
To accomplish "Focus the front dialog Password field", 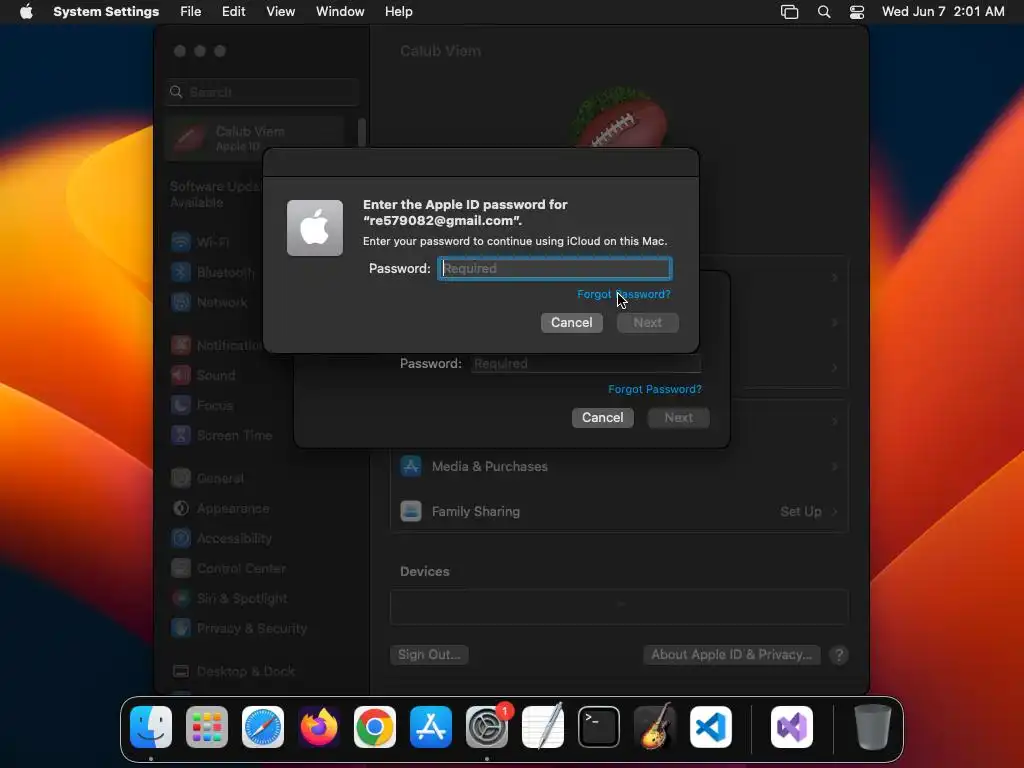I will (x=554, y=268).
